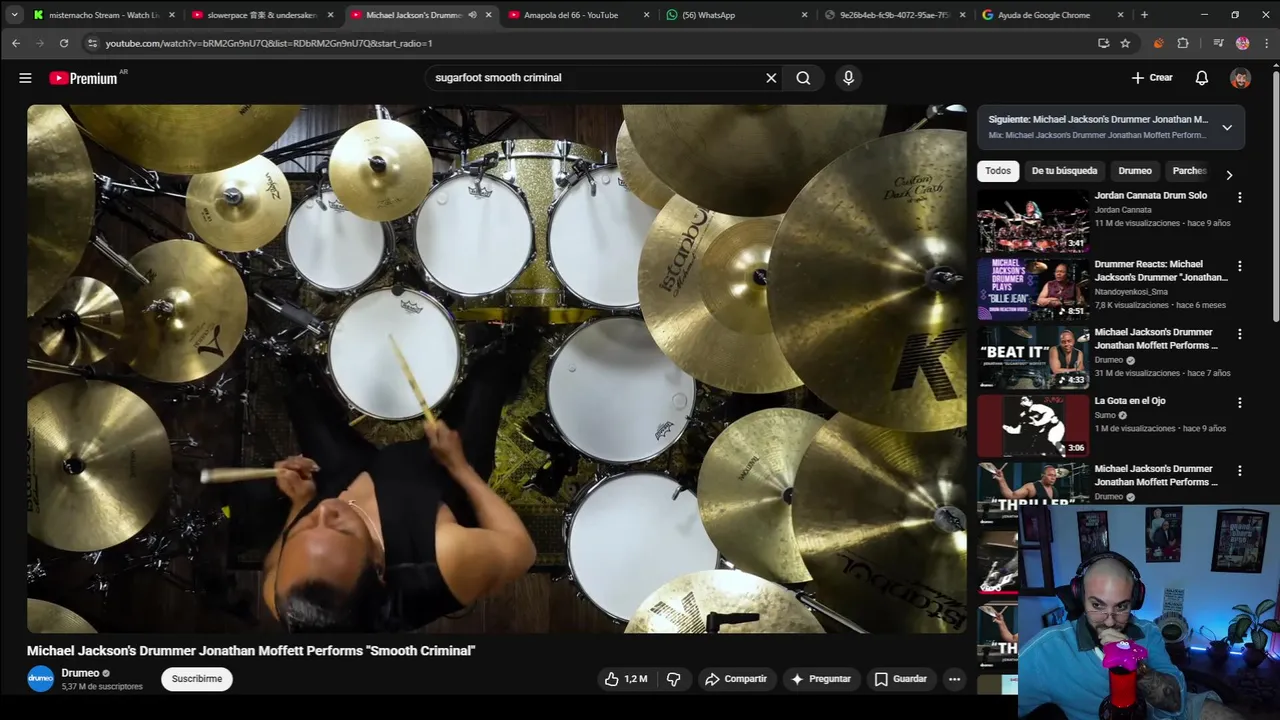Click '5,37 M de suscriptores' text

(102, 687)
